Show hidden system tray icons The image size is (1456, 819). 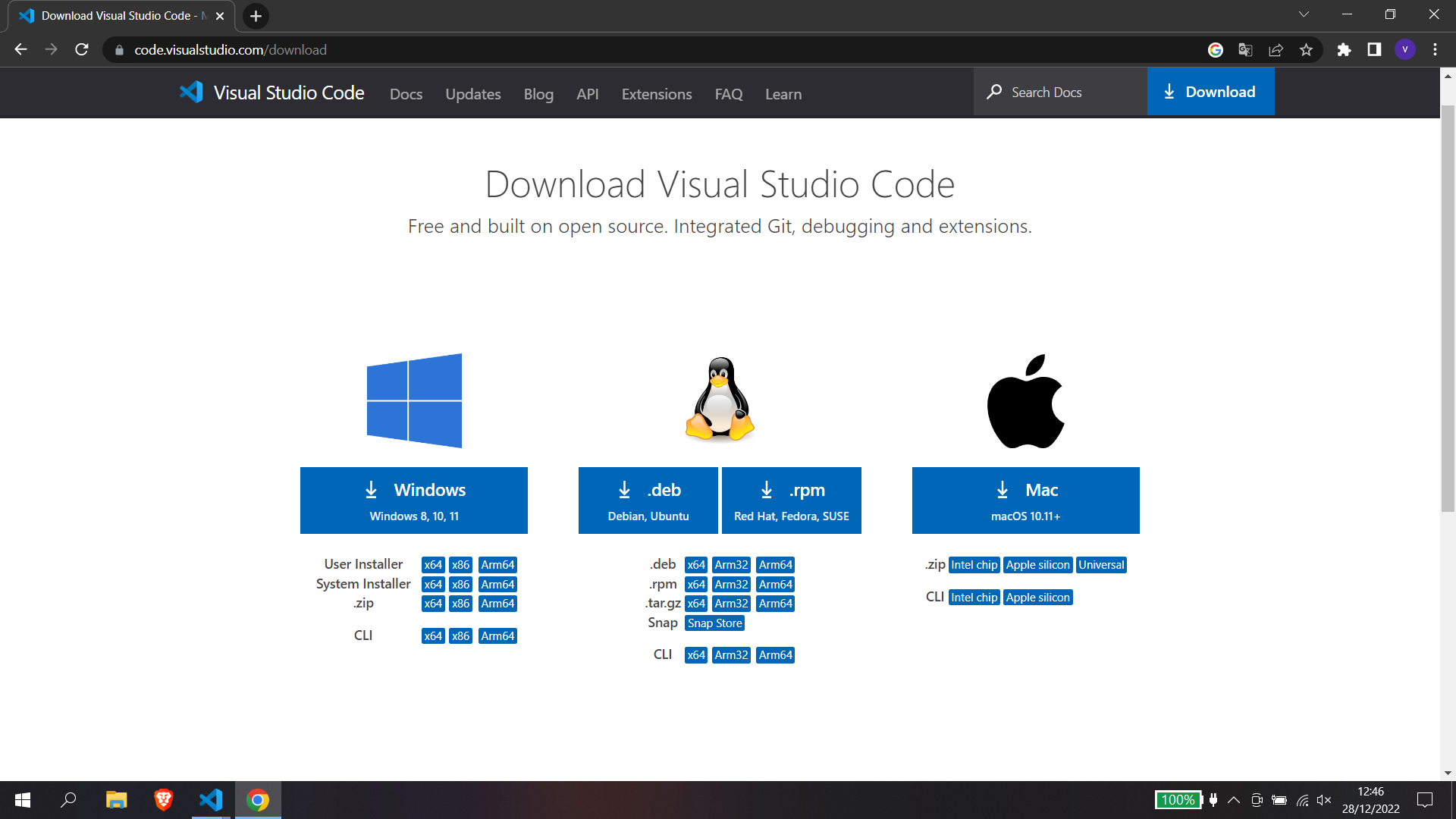click(x=1234, y=800)
